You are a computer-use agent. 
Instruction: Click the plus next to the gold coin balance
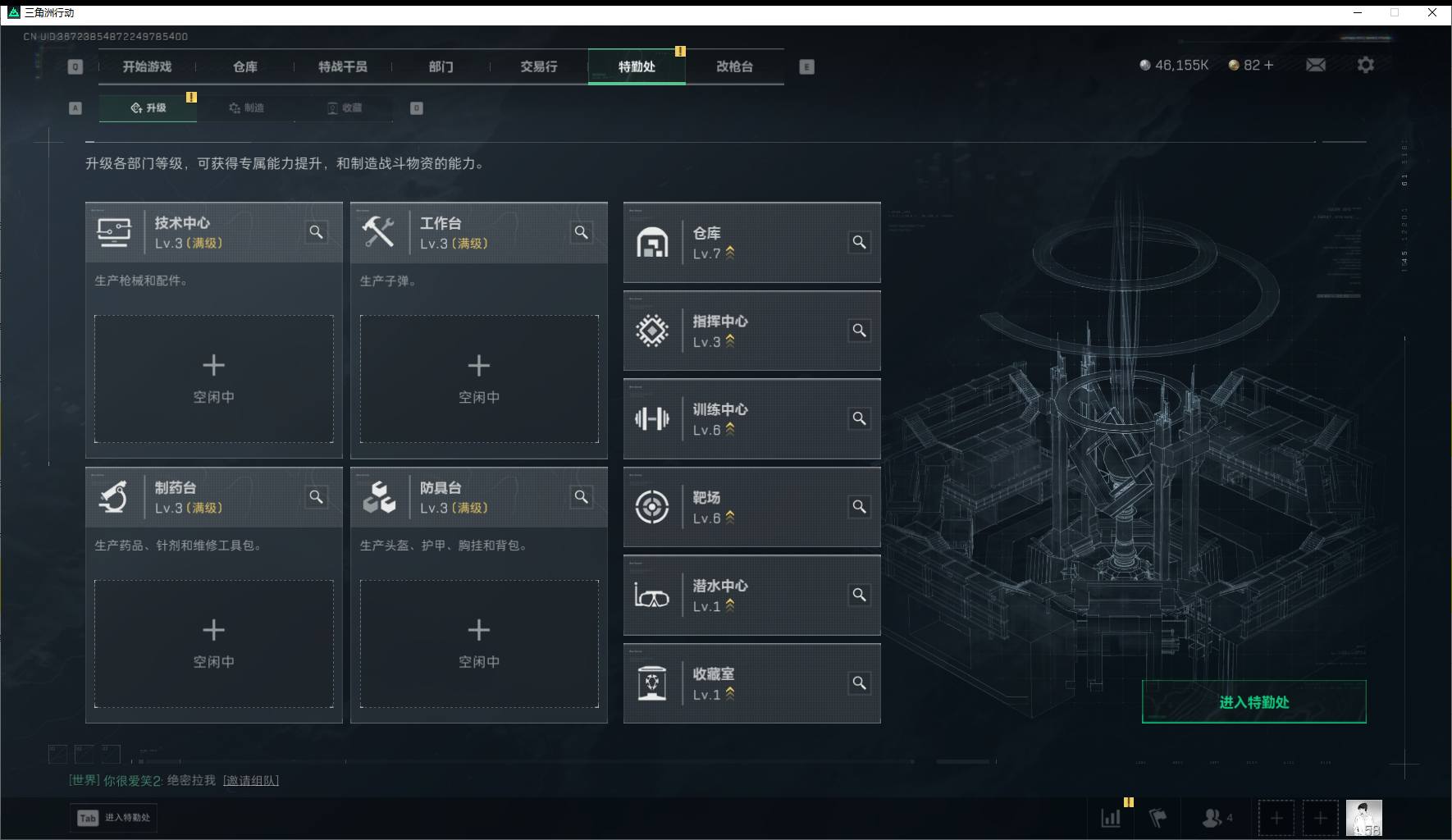(1270, 64)
